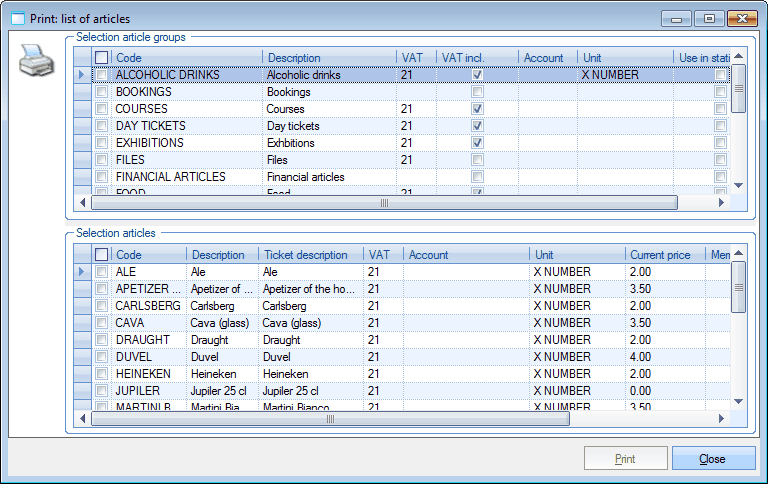
Task: Sort article groups by Description column
Action: coord(329,58)
